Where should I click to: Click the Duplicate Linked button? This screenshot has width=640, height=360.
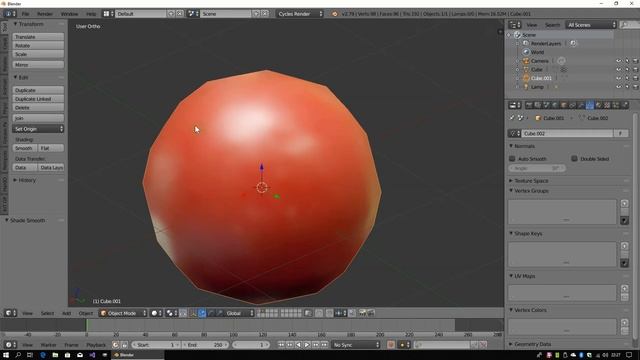coord(38,99)
